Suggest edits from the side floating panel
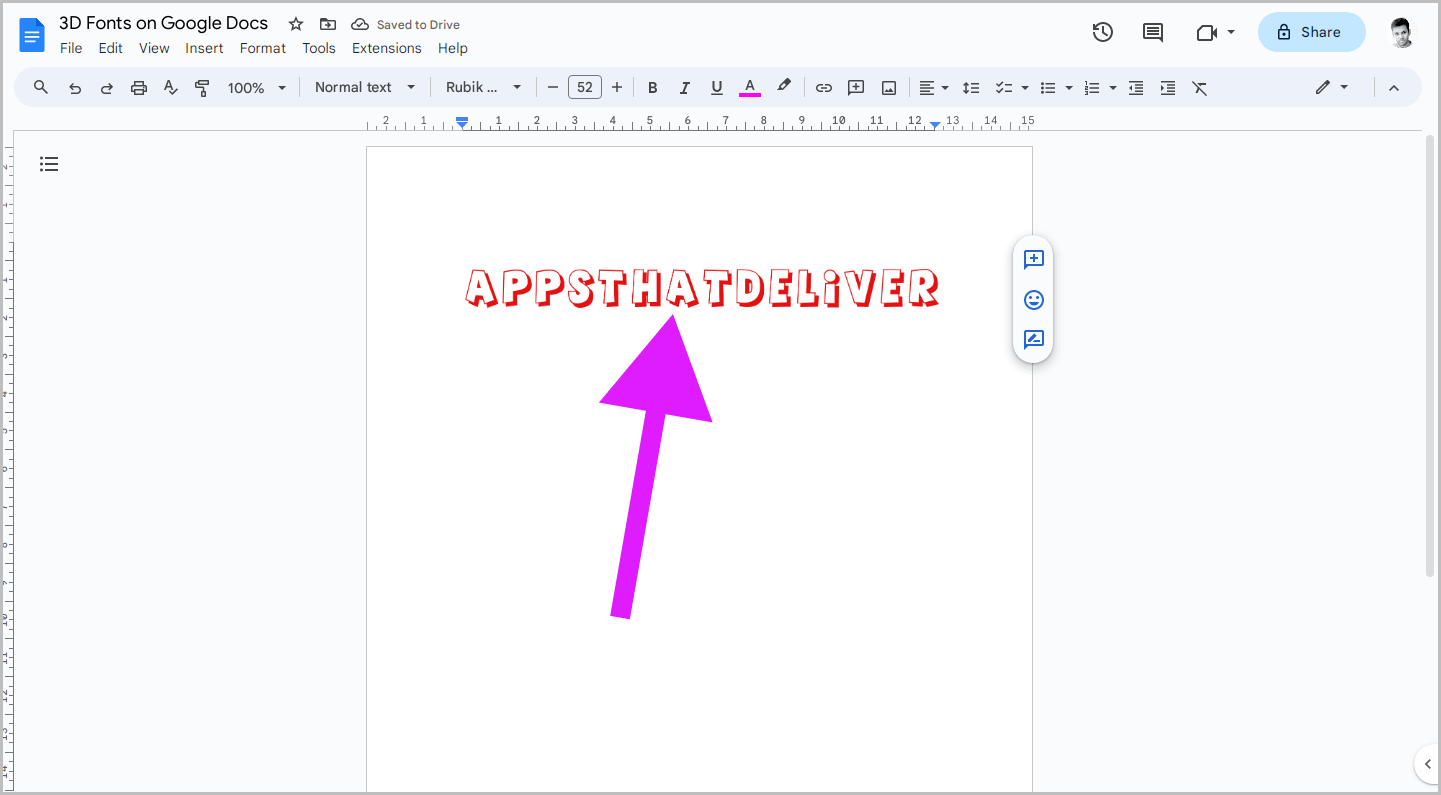Screen dimensions: 1441x795 point(1034,339)
